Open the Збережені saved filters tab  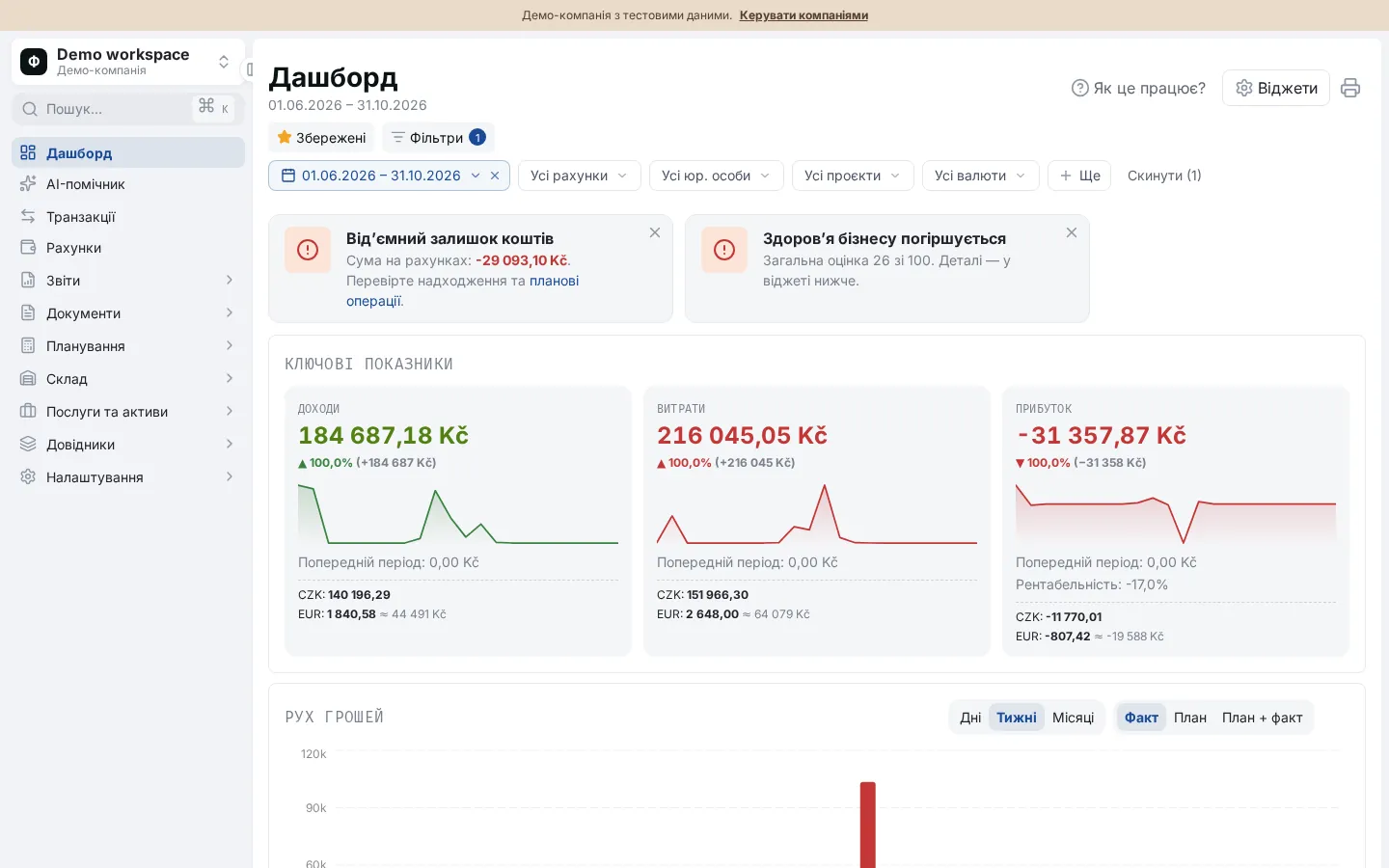click(x=321, y=138)
